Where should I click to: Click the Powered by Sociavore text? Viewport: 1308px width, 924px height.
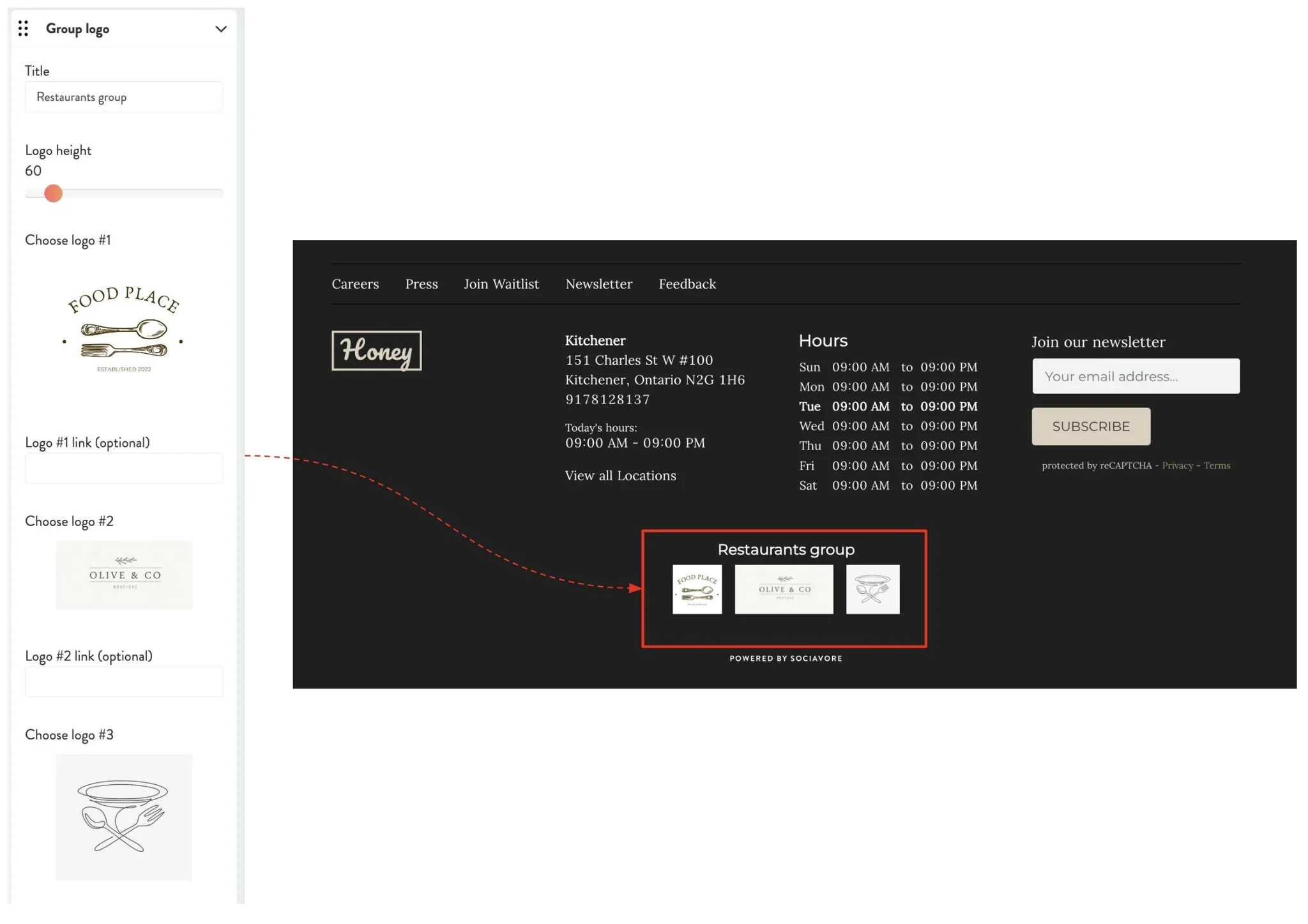(786, 658)
